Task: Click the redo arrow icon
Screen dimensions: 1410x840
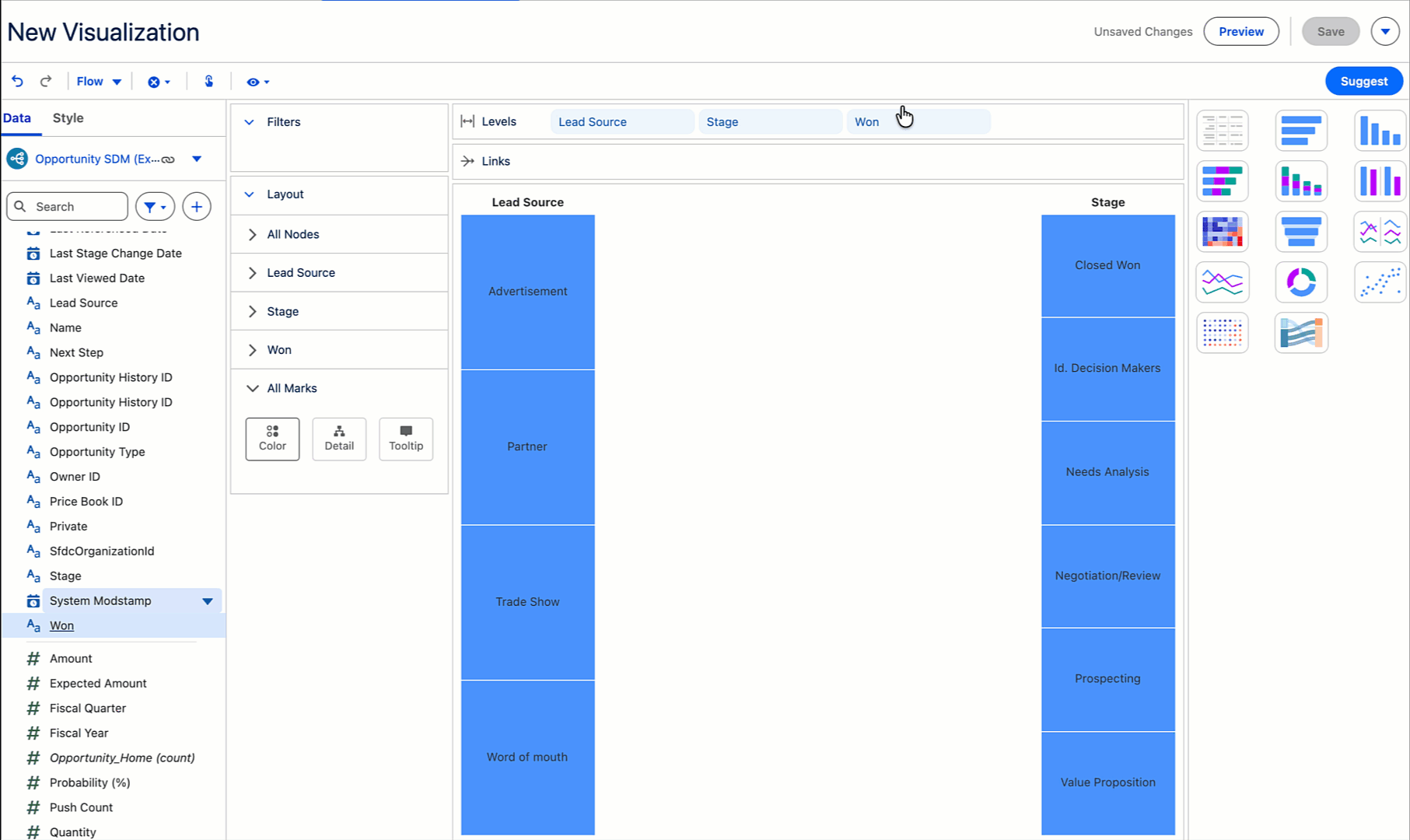Action: [46, 82]
